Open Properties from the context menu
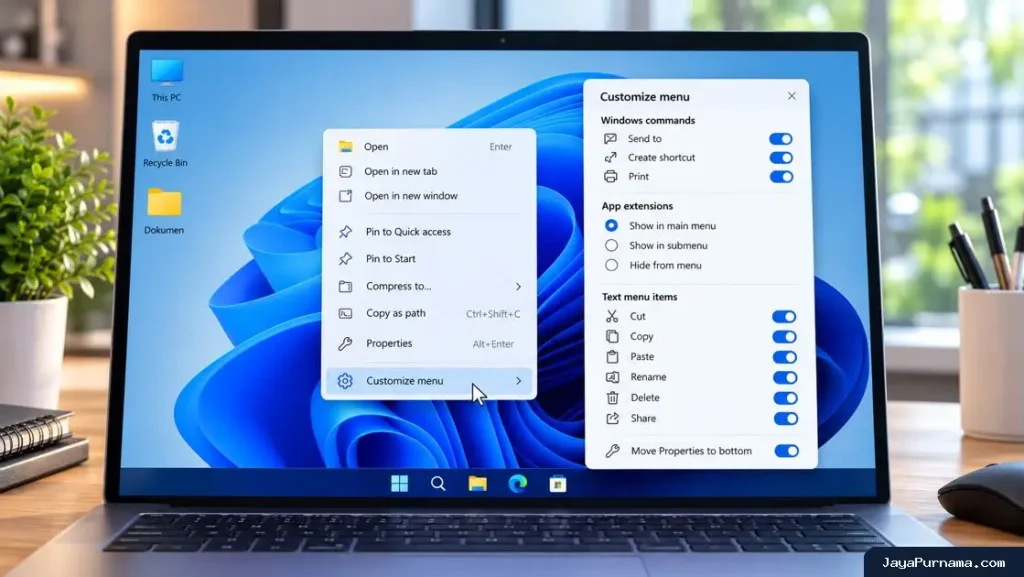 click(430, 343)
